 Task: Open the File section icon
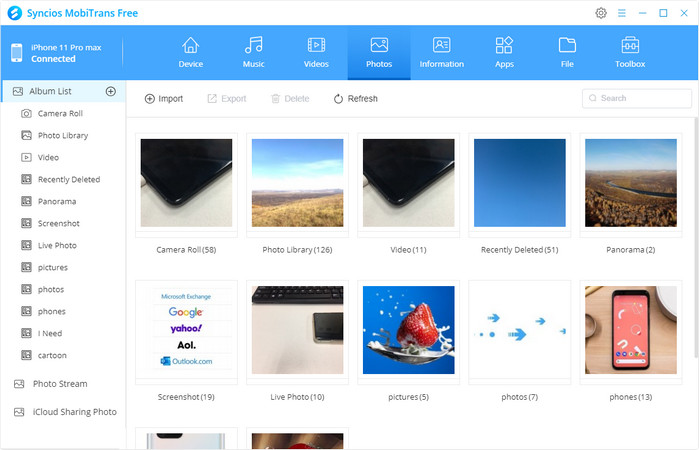pos(567,45)
